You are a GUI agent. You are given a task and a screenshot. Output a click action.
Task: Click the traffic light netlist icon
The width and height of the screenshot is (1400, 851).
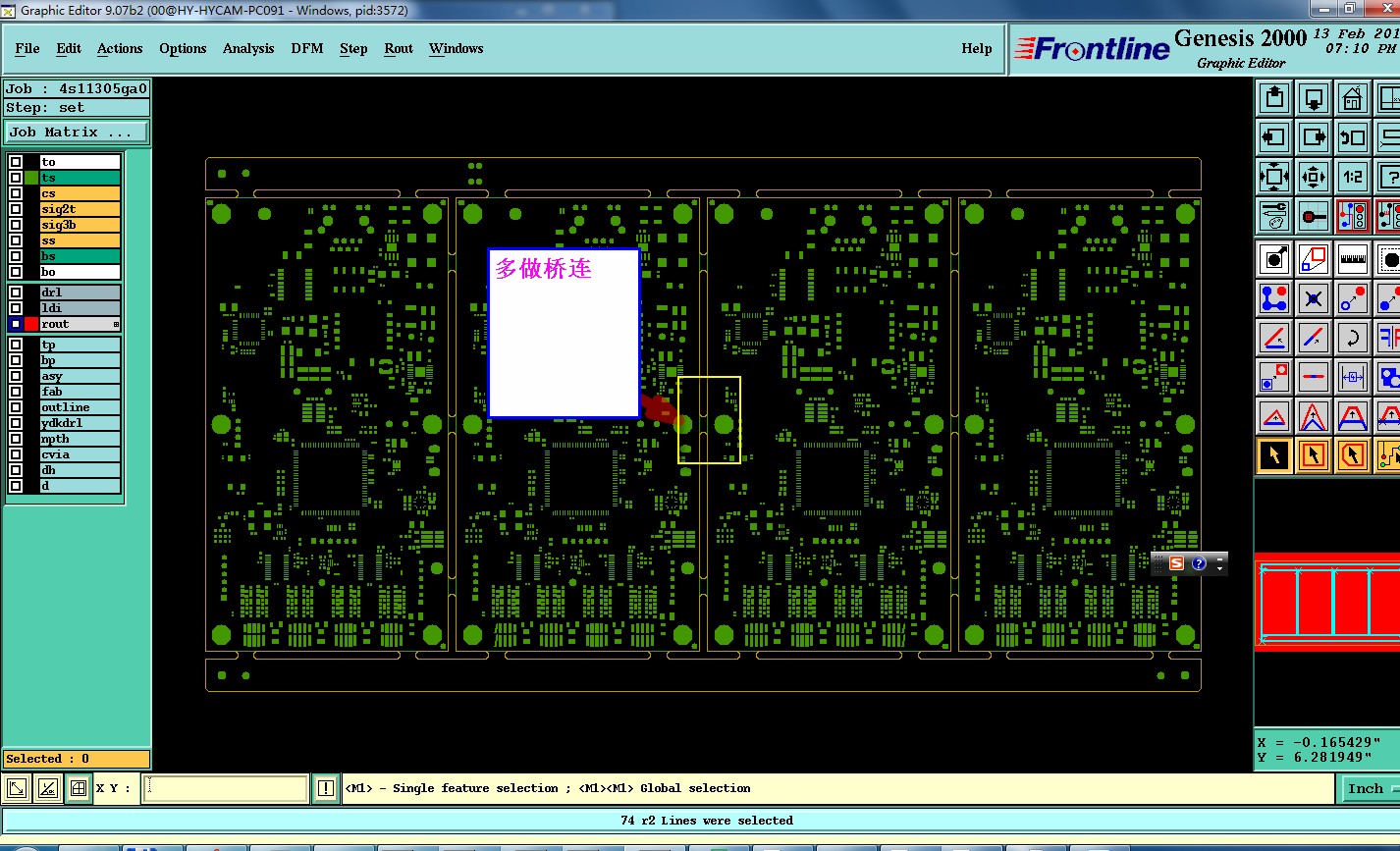point(1353,216)
